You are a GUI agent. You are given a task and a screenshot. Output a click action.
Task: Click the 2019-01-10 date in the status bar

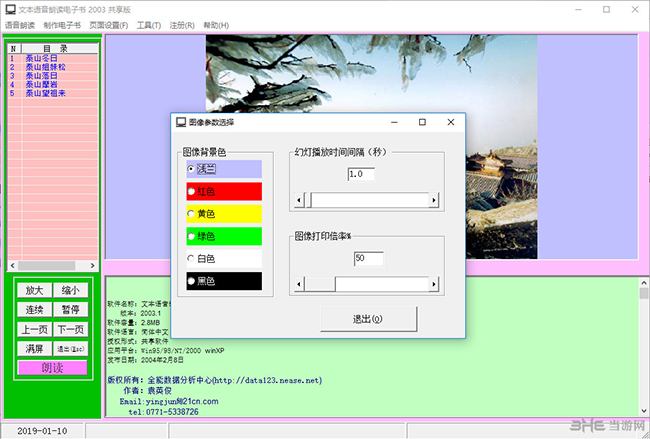tap(42, 431)
